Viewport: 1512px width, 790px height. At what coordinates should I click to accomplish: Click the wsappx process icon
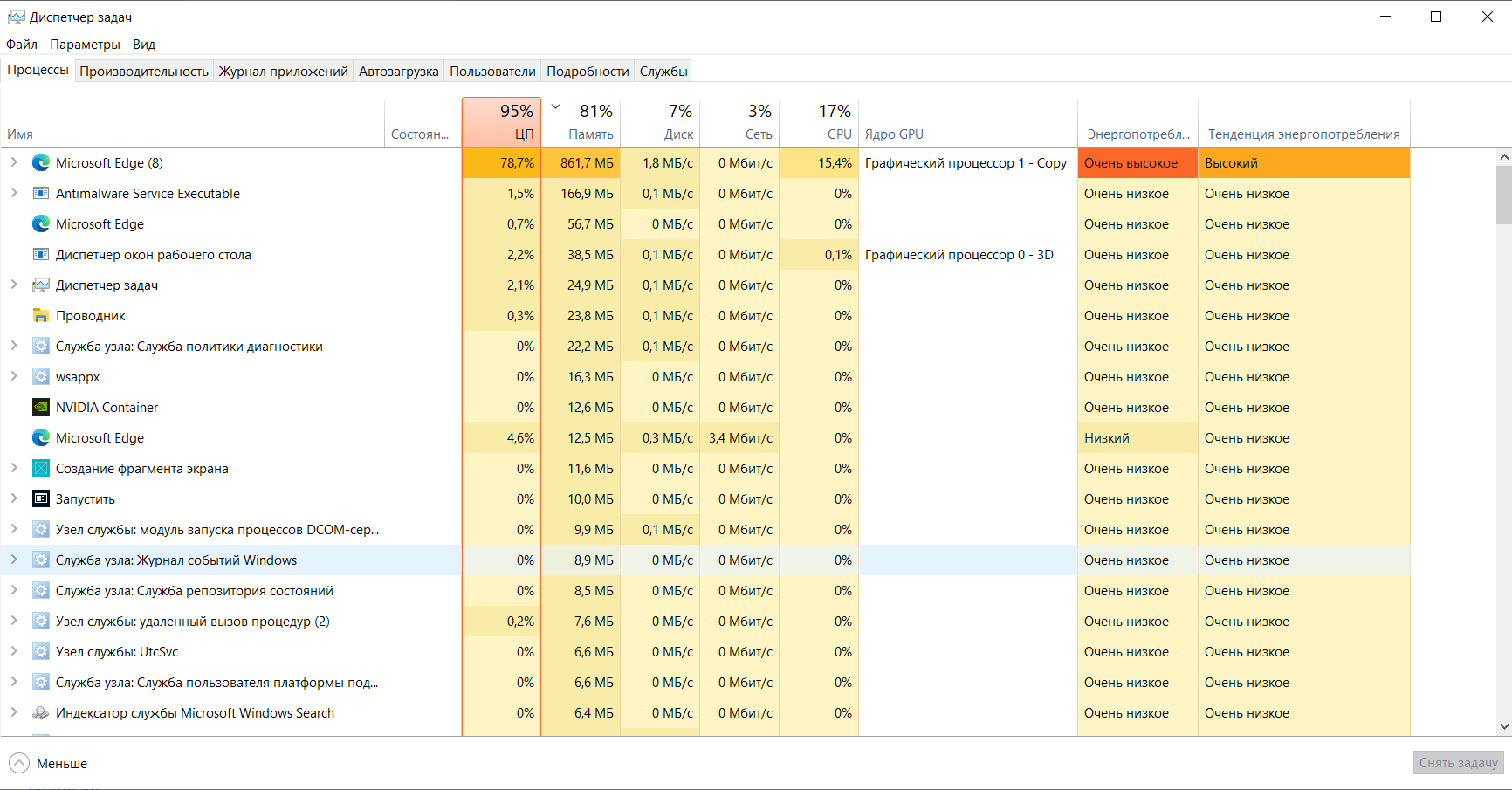(41, 376)
